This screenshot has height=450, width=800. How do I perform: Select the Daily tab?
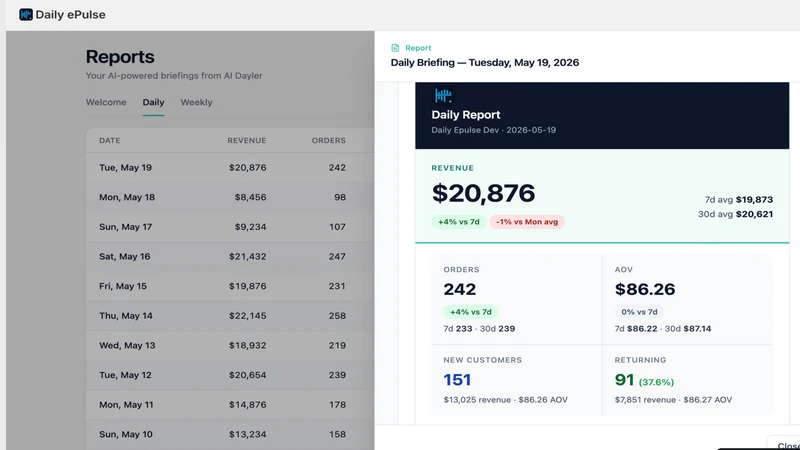pyautogui.click(x=153, y=102)
